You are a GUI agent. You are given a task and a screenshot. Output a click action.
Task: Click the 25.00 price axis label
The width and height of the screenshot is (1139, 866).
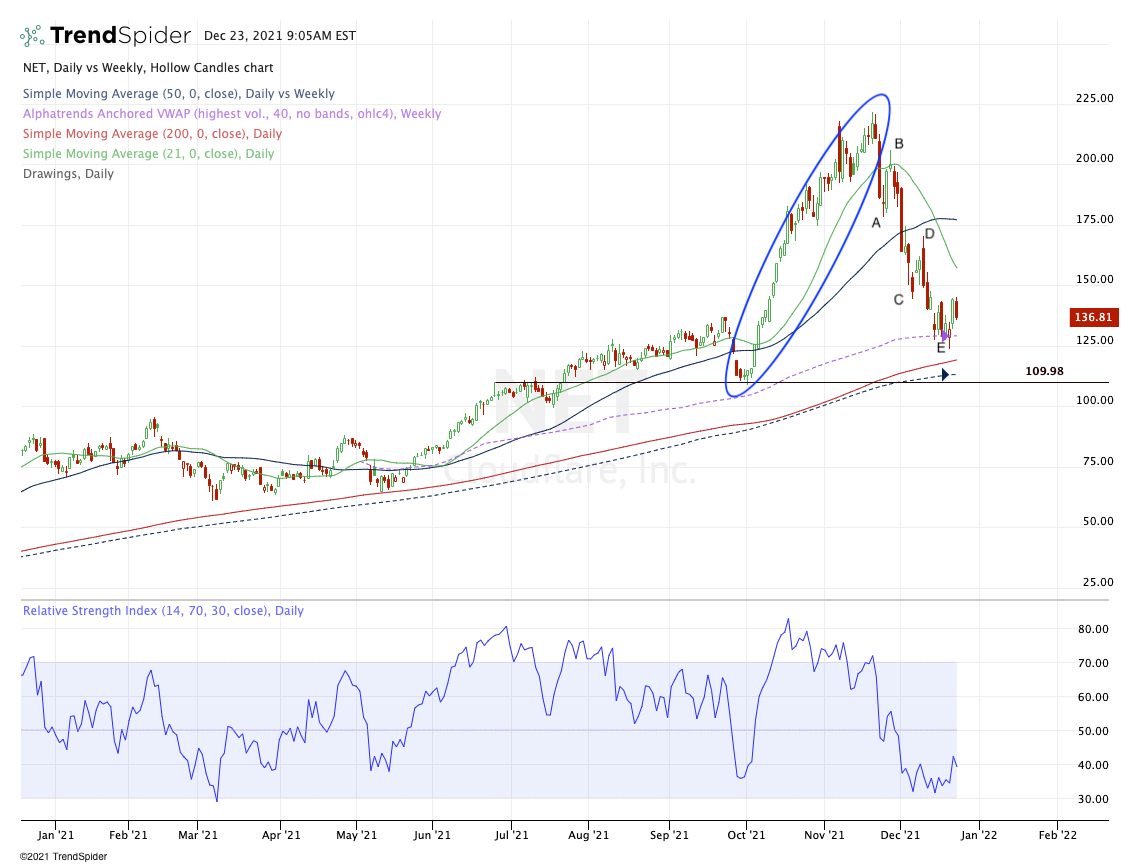1098,582
